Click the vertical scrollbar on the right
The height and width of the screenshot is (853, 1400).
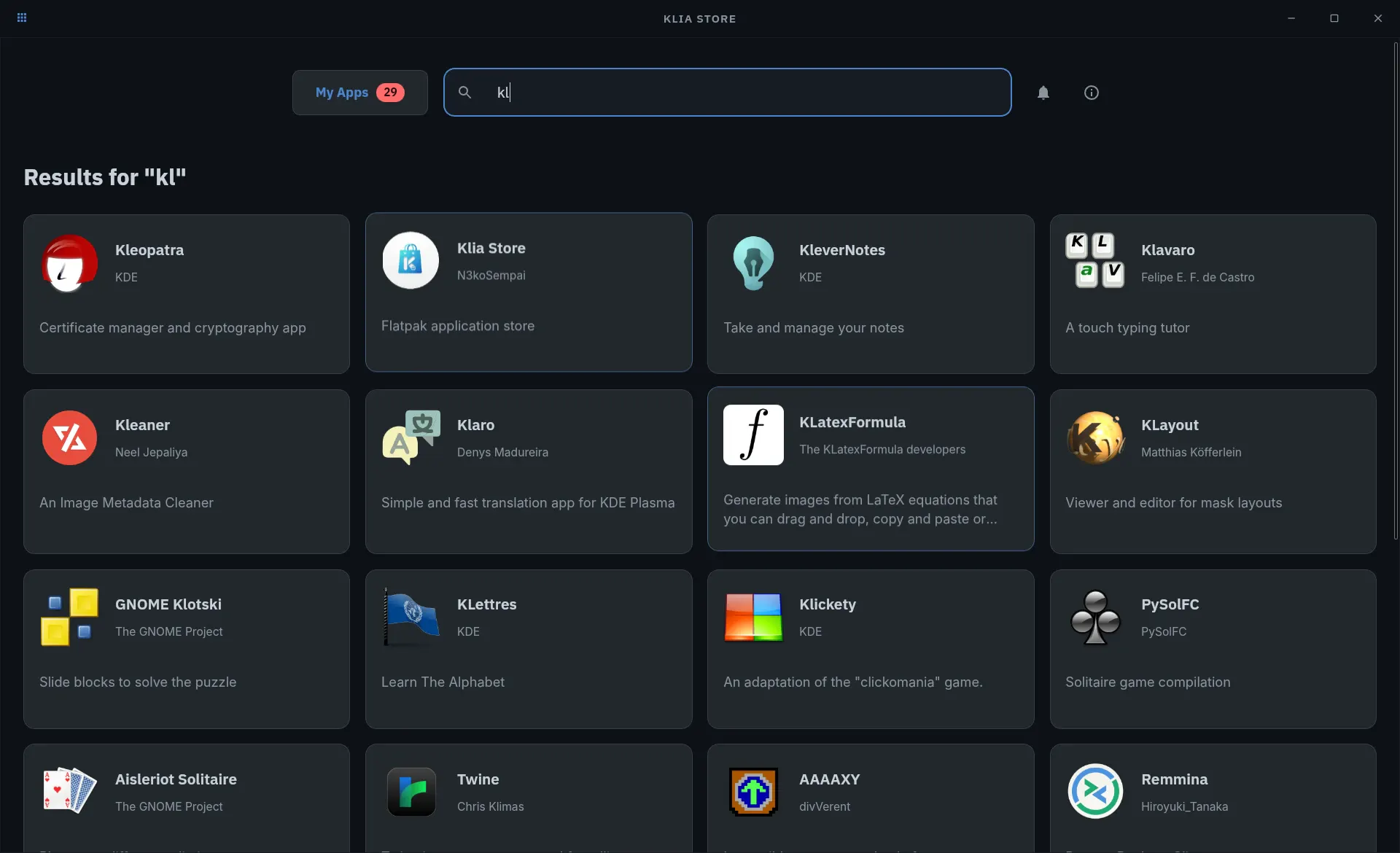[x=1396, y=292]
